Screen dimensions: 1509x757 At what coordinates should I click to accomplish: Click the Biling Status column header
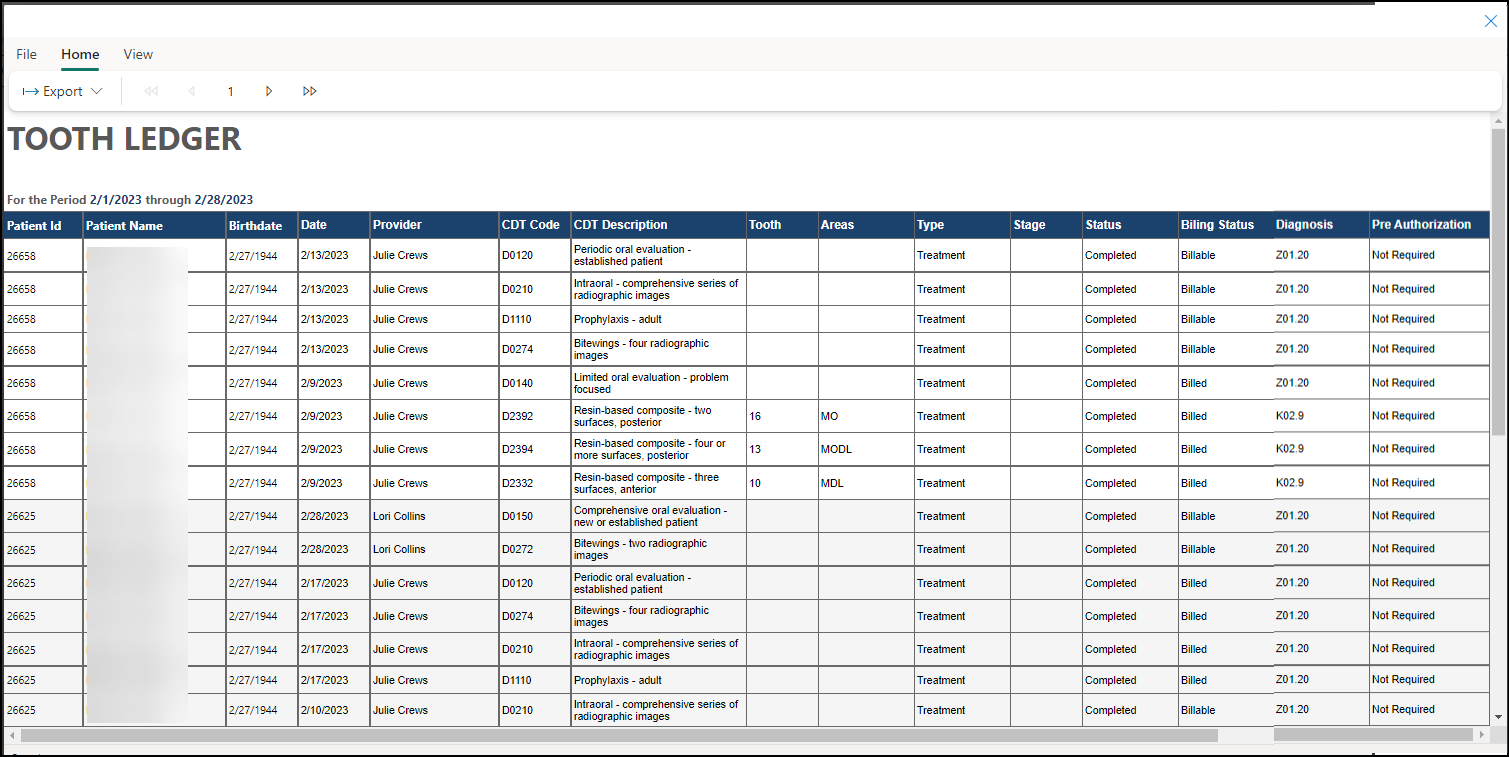coord(1226,225)
